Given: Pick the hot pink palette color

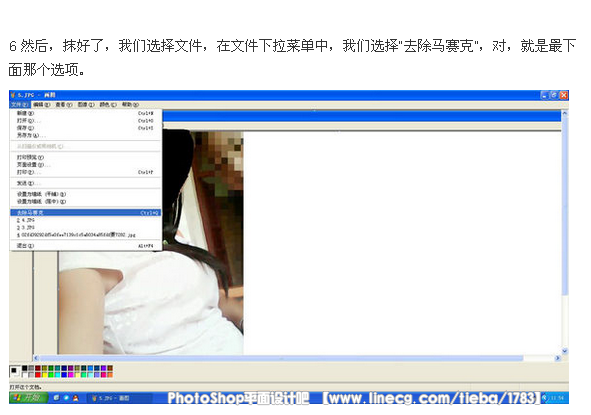Looking at the screenshot, I should pyautogui.click(x=103, y=375).
